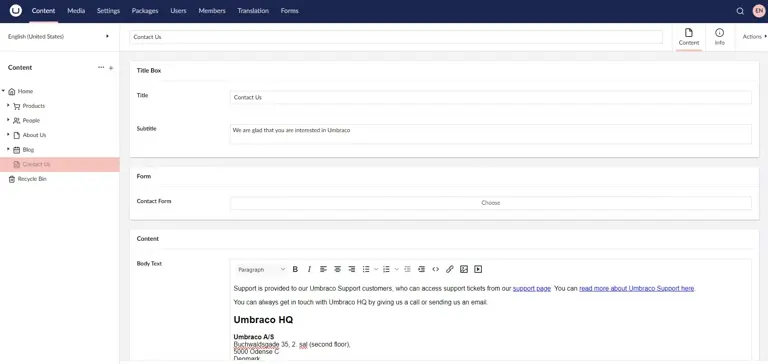Image resolution: width=768 pixels, height=364 pixels.
Task: Open the media picker image icon
Action: [x=464, y=269]
